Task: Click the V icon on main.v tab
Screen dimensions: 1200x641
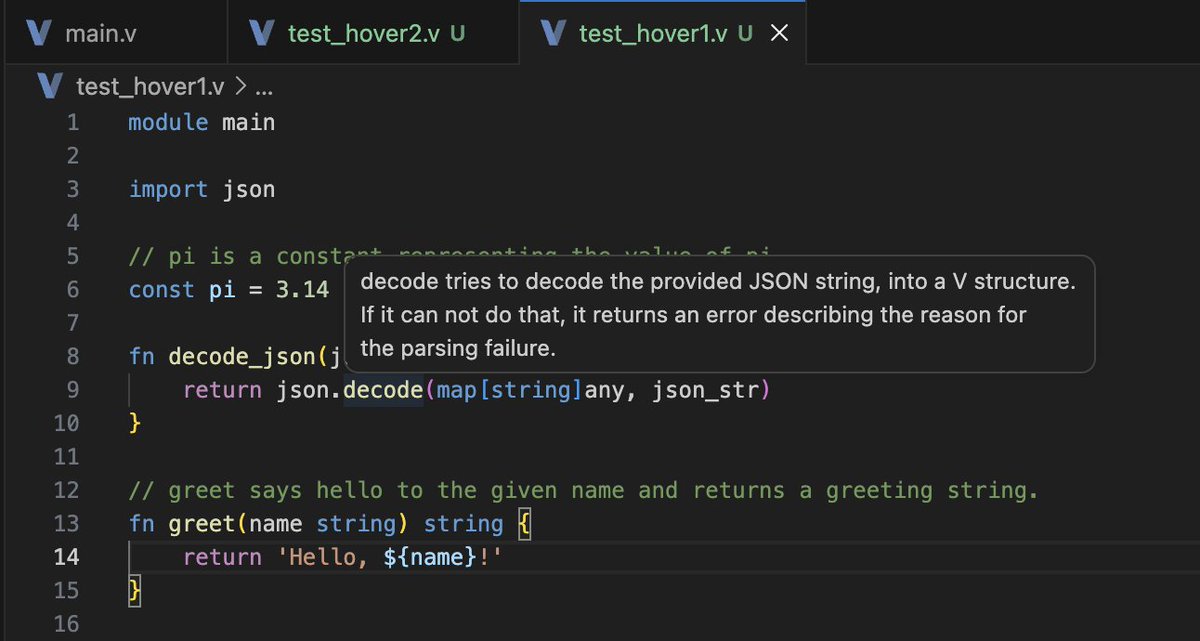Action: (39, 33)
